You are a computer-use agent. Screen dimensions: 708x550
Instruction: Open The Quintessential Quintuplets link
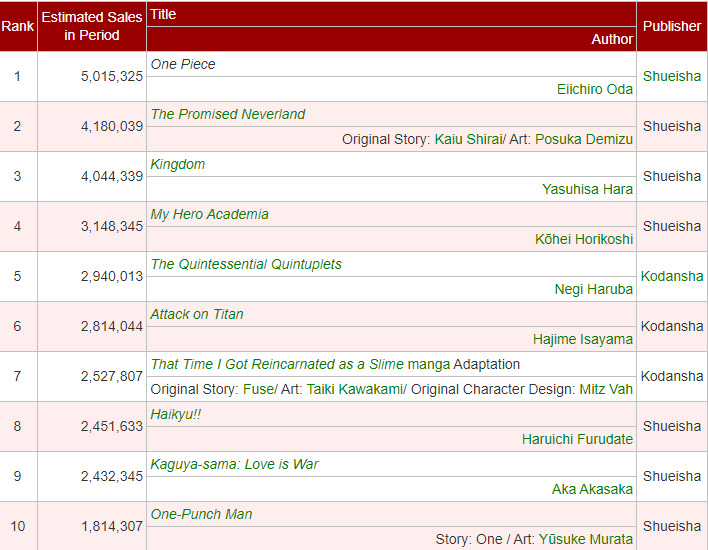[246, 264]
